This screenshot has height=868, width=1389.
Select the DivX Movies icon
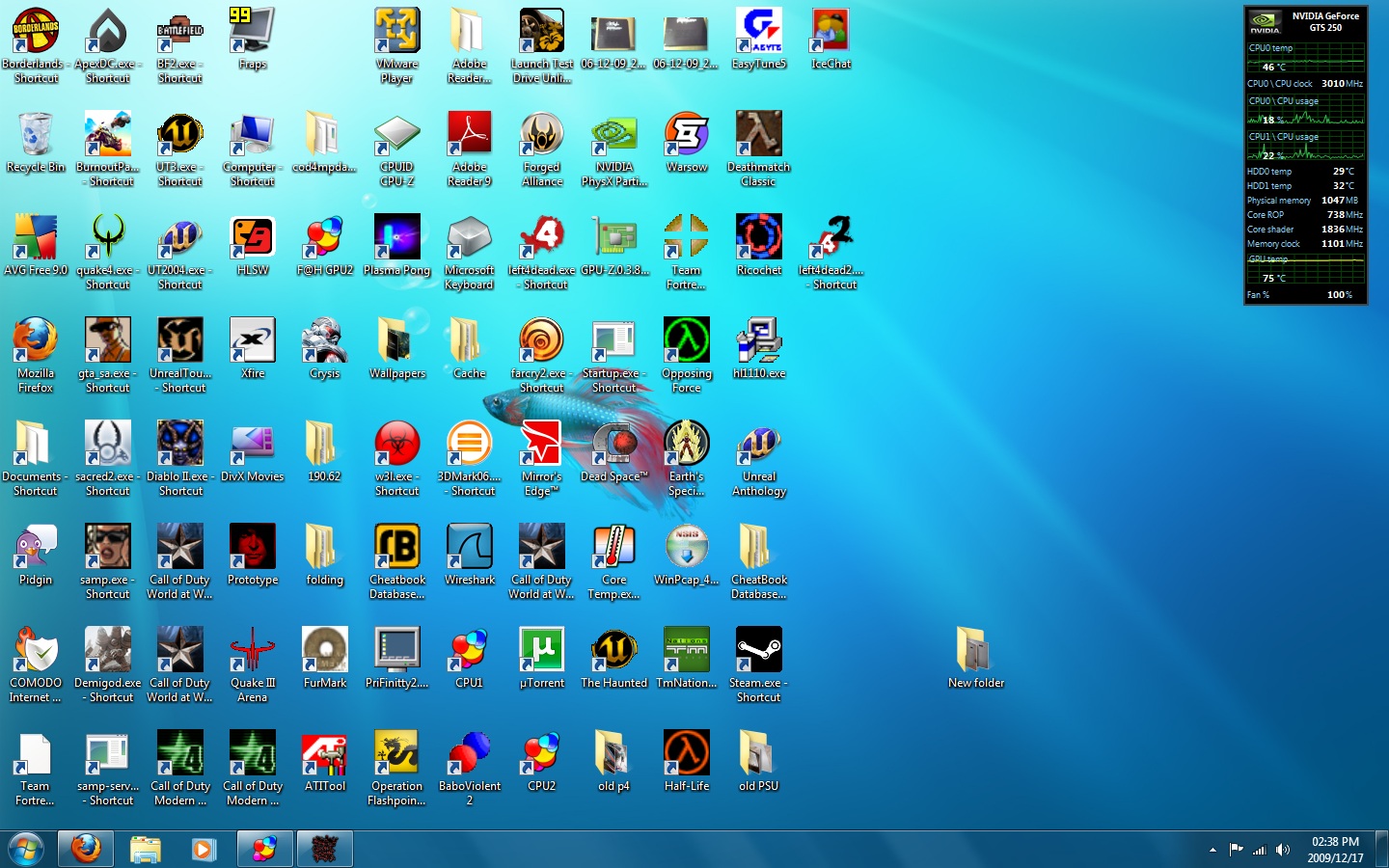click(253, 444)
